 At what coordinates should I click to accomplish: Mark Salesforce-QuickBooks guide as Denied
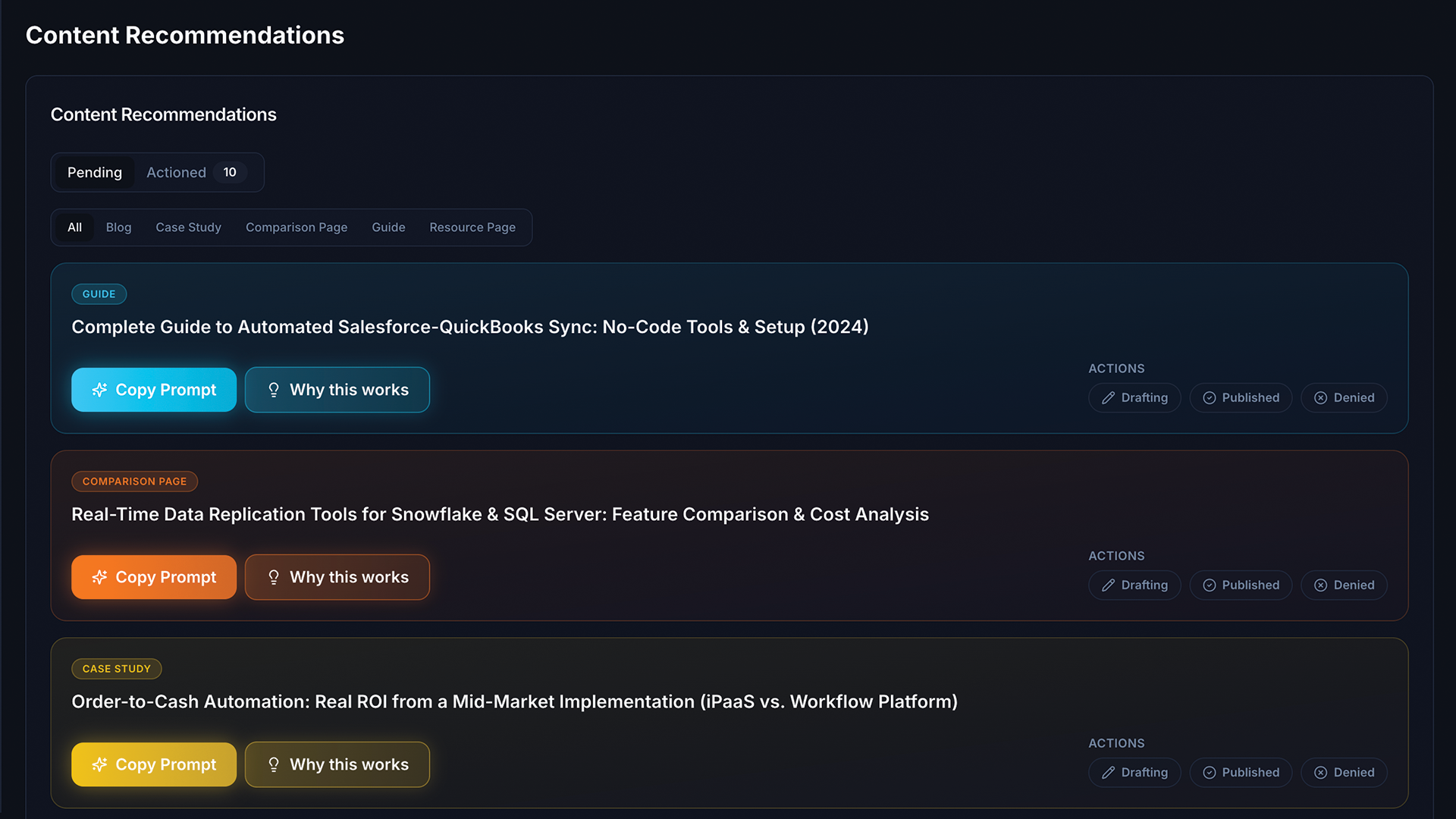[x=1344, y=397]
